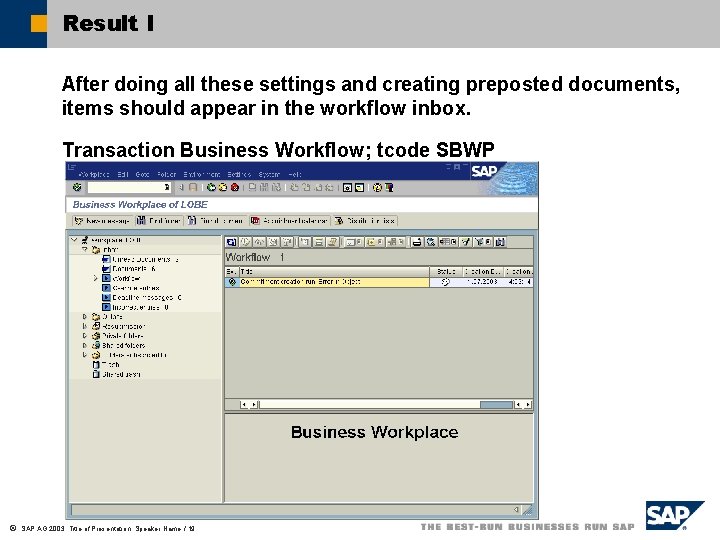Image resolution: width=720 pixels, height=540 pixels.
Task: Expand the Private folders node
Action: 84,336
